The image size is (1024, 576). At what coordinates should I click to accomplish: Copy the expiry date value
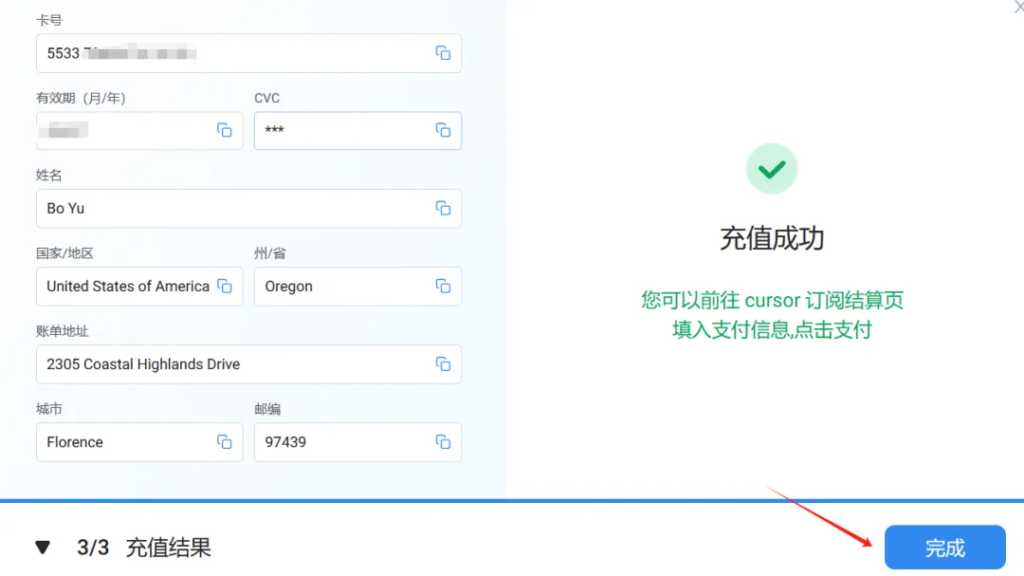pos(225,130)
